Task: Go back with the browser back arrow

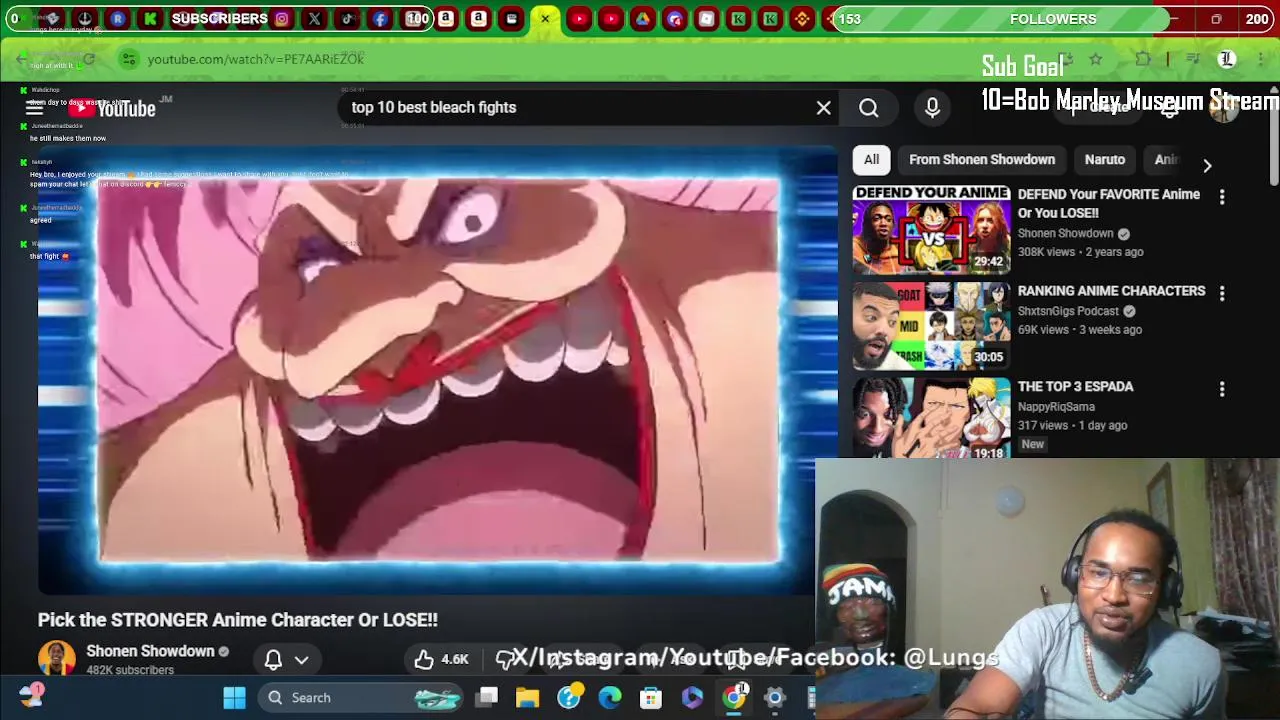Action: (22, 59)
